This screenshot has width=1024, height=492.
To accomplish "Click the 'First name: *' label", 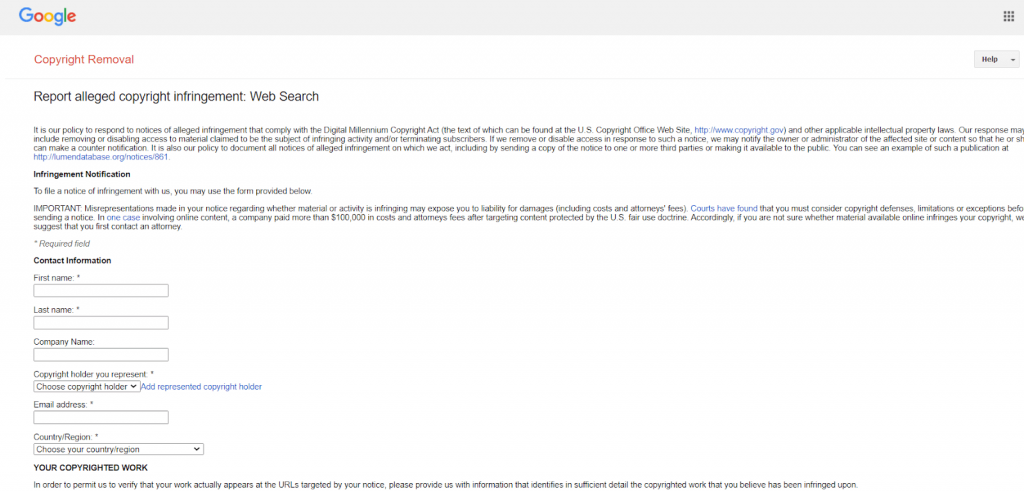I will [x=57, y=278].
